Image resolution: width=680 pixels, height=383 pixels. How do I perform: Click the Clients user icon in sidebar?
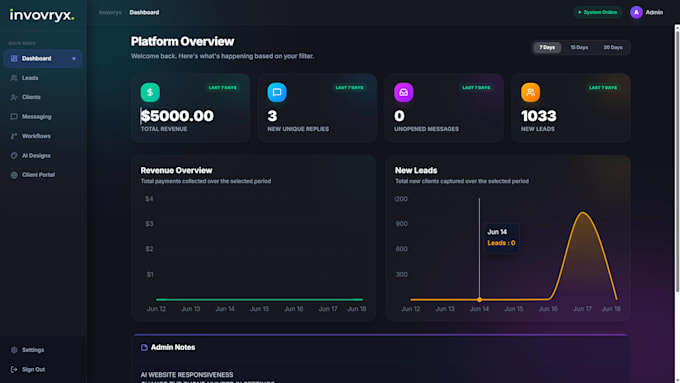14,97
